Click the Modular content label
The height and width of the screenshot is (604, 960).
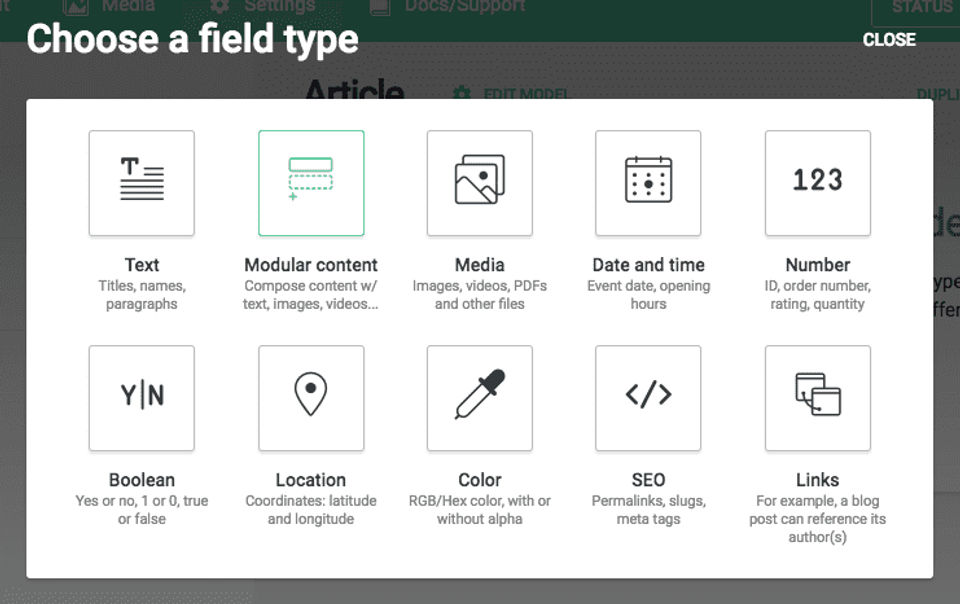click(x=311, y=265)
